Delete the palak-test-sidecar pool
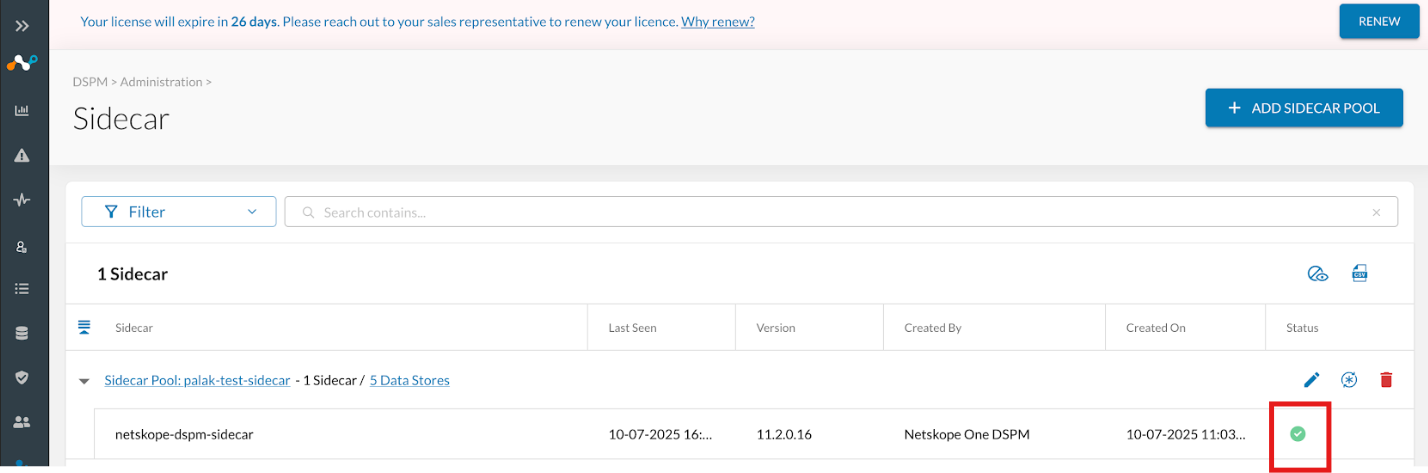This screenshot has height=473, width=1428. pos(1386,380)
